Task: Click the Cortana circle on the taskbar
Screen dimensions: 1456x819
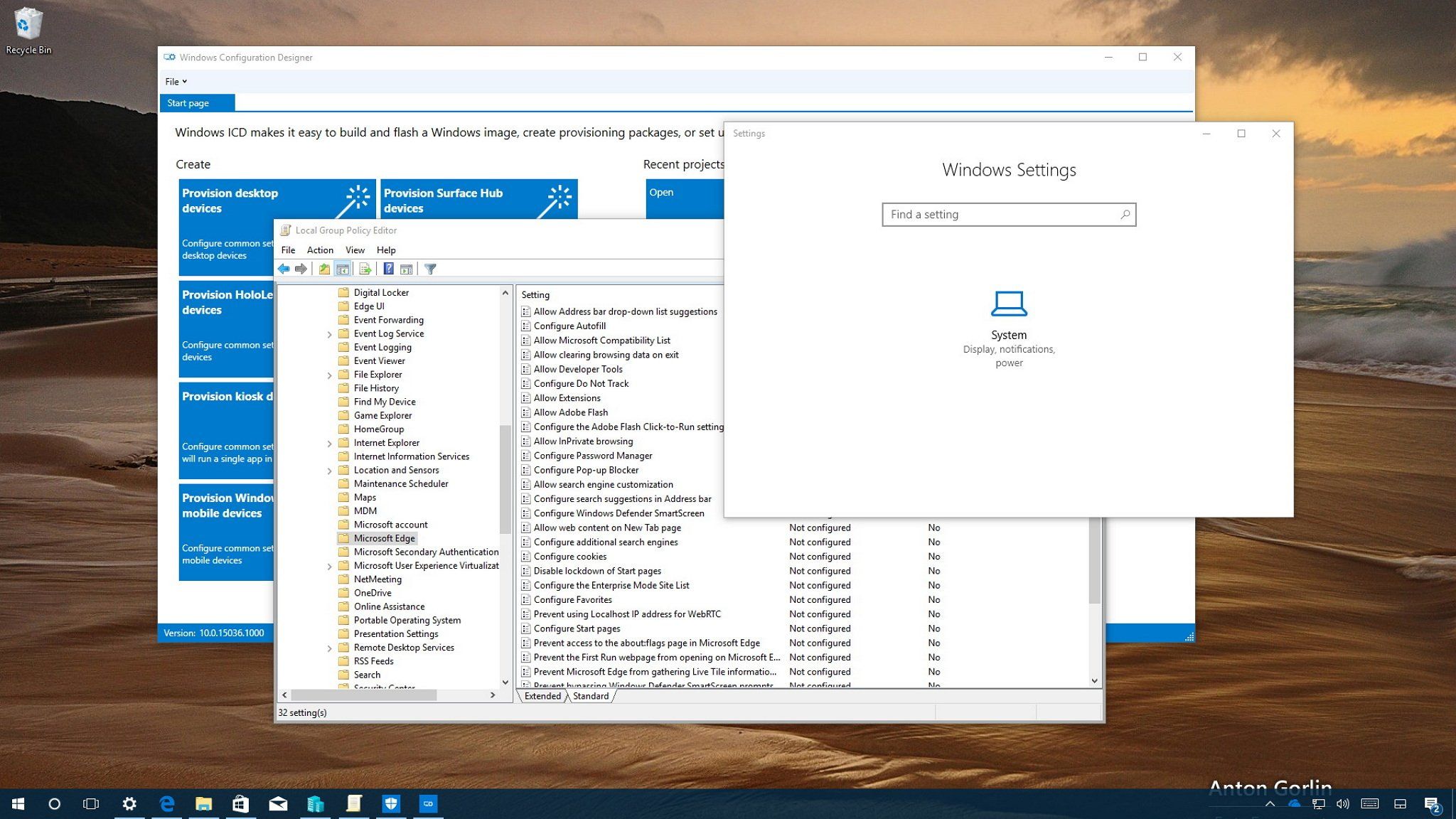Action: click(x=54, y=804)
